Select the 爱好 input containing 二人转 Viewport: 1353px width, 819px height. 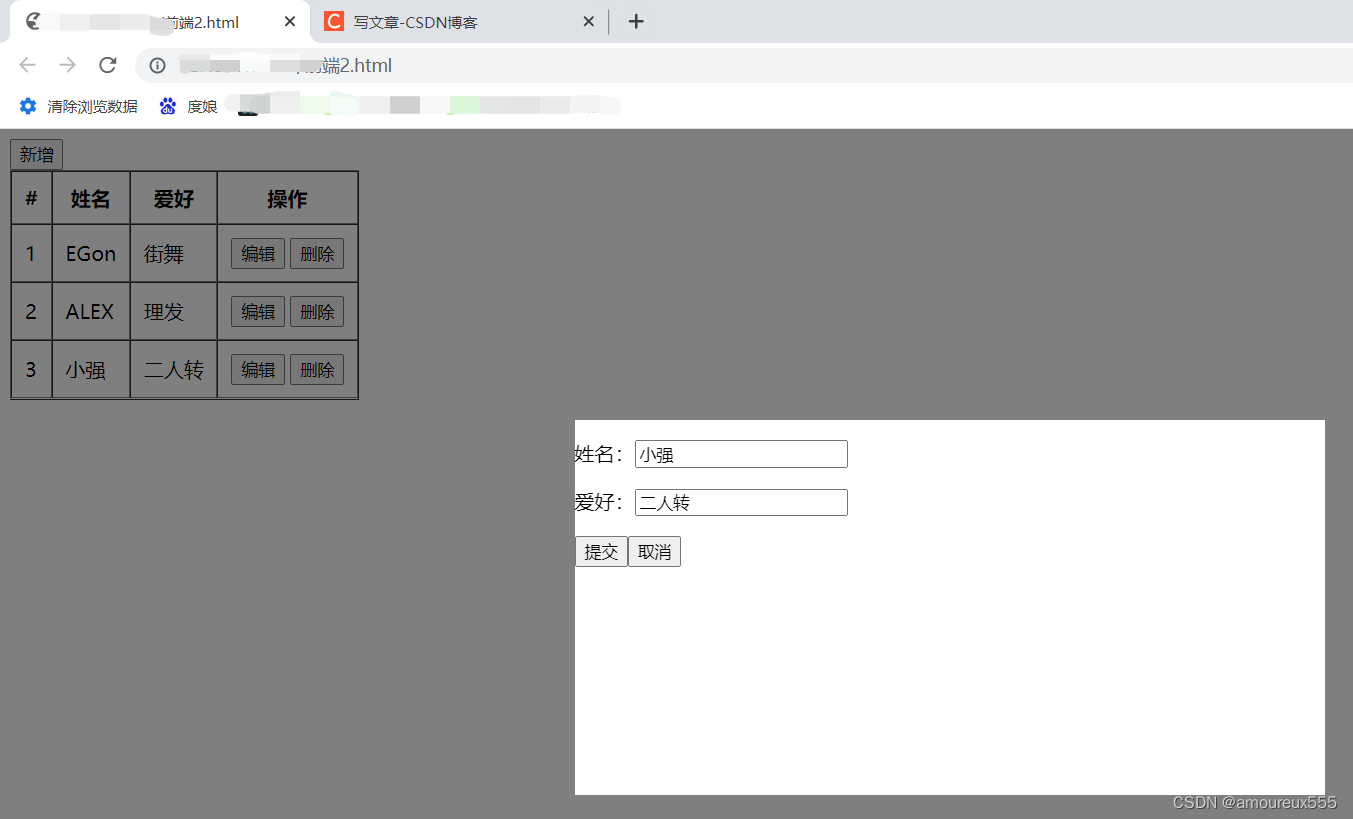740,502
